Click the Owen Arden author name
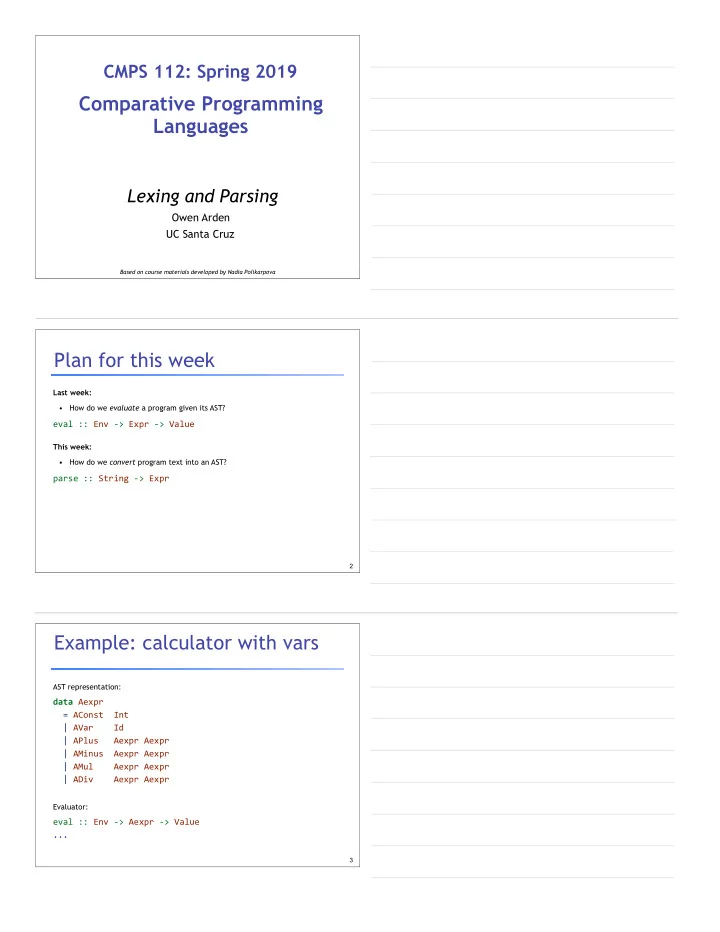Screen dimensions: 720x932 pyautogui.click(x=200, y=218)
